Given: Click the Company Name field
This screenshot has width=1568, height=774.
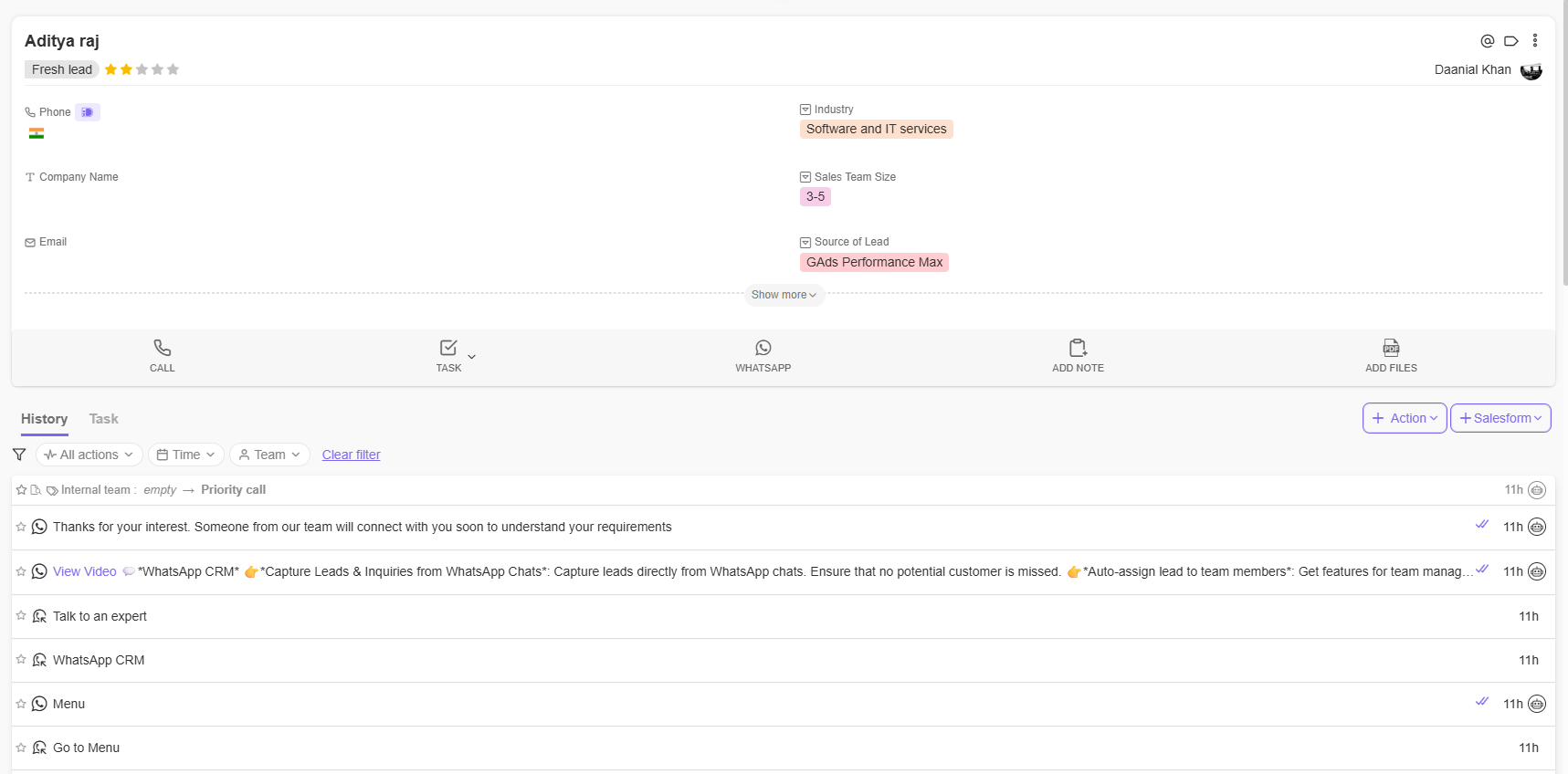Looking at the screenshot, I should 79,177.
